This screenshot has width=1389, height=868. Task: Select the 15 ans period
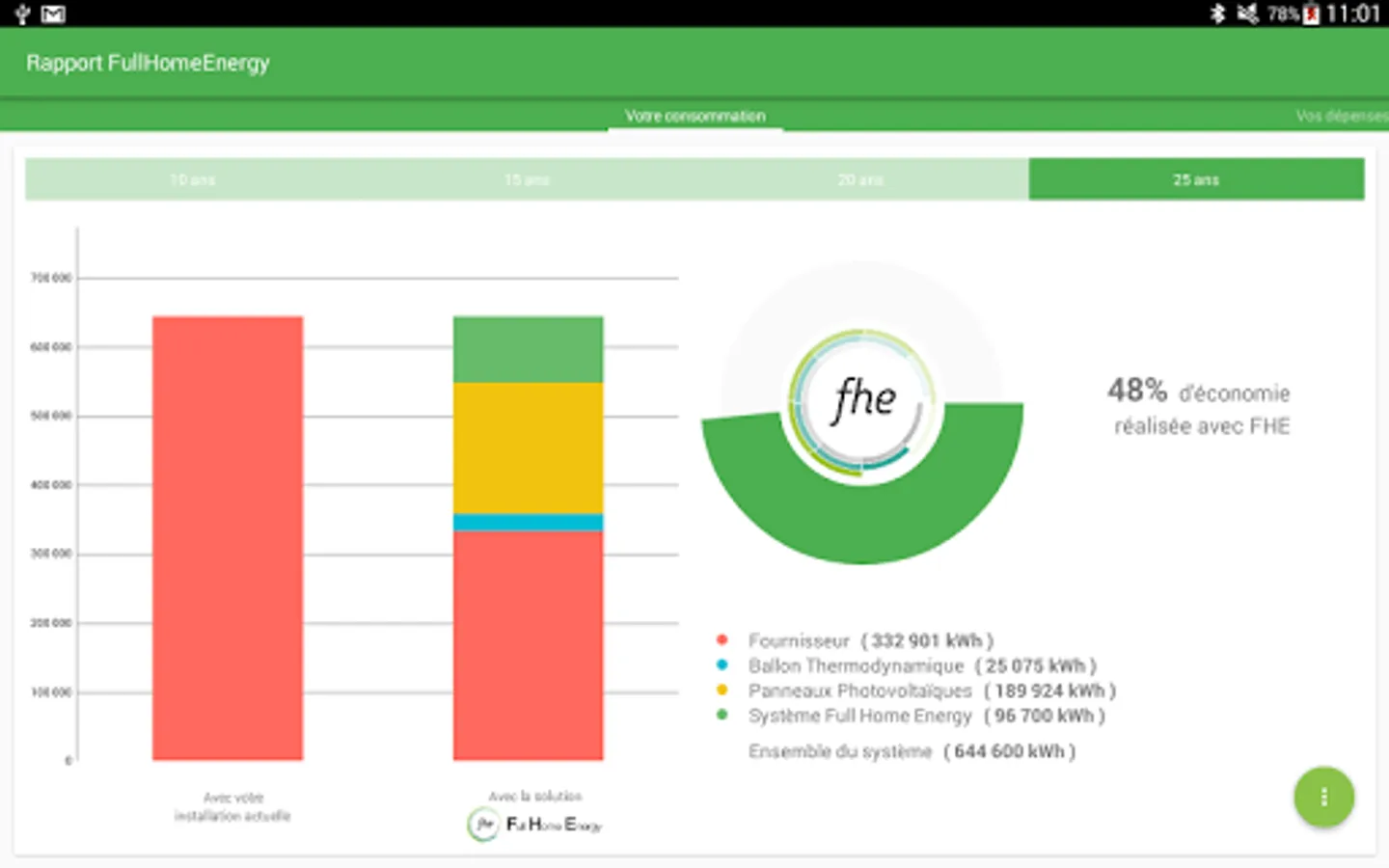tap(527, 179)
